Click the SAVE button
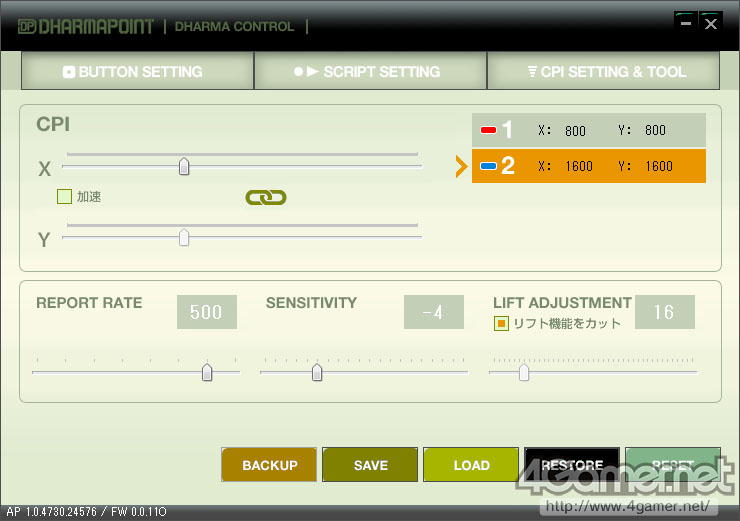 (370, 465)
